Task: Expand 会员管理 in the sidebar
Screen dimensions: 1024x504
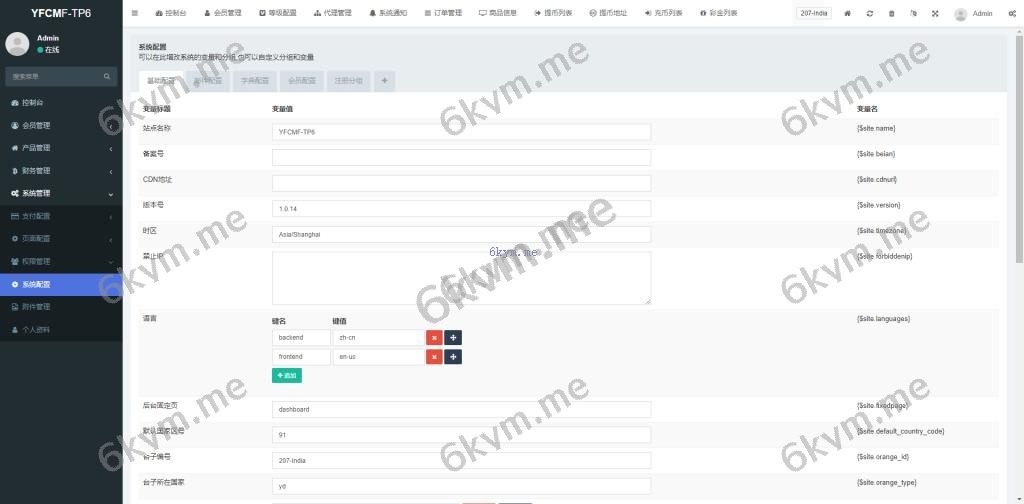Action: (61, 125)
